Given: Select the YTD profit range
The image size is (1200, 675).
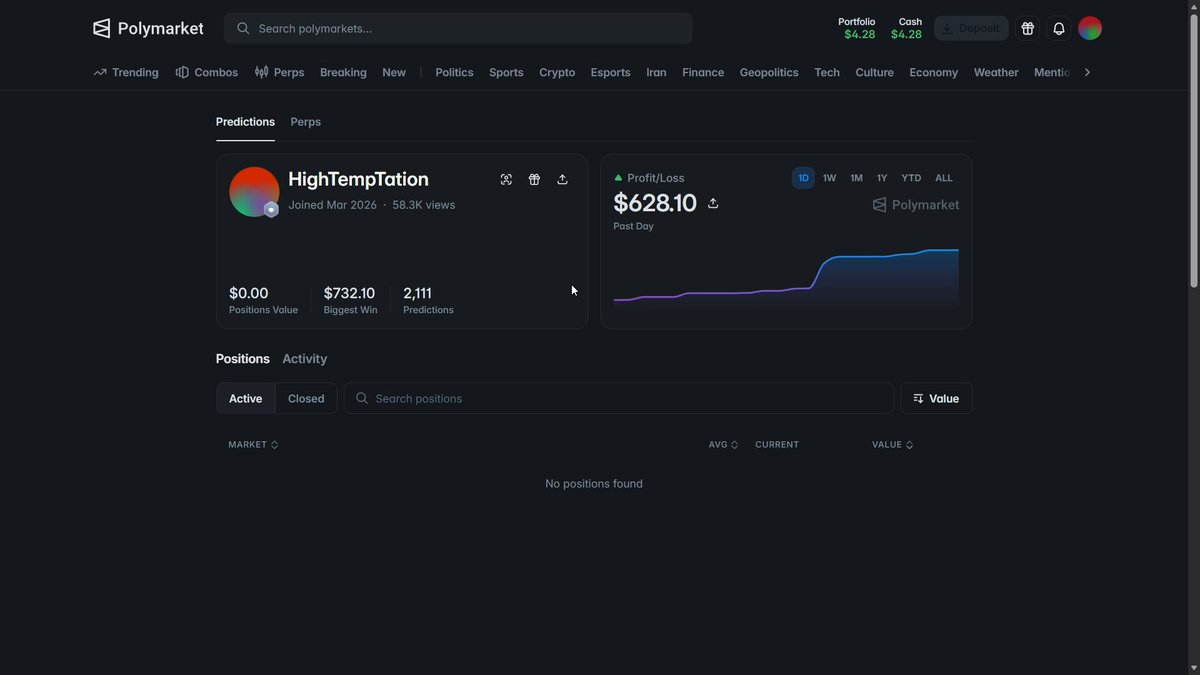Looking at the screenshot, I should 911,178.
